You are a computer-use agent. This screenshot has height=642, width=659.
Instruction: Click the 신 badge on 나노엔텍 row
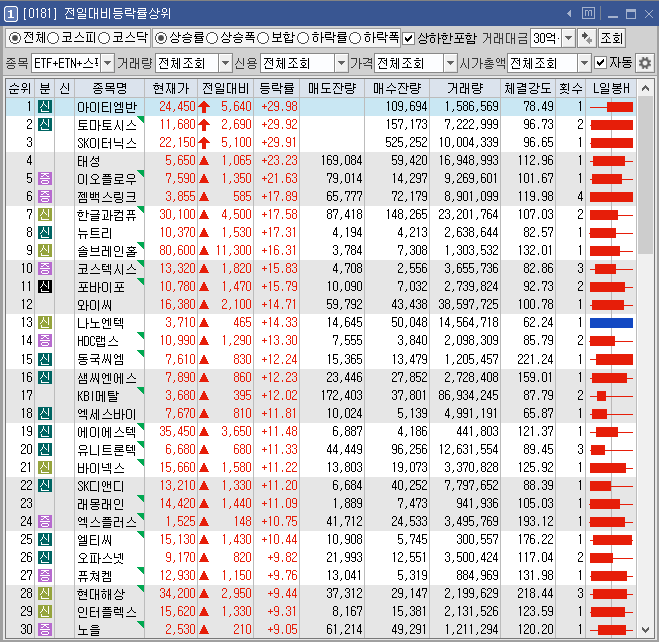45,323
